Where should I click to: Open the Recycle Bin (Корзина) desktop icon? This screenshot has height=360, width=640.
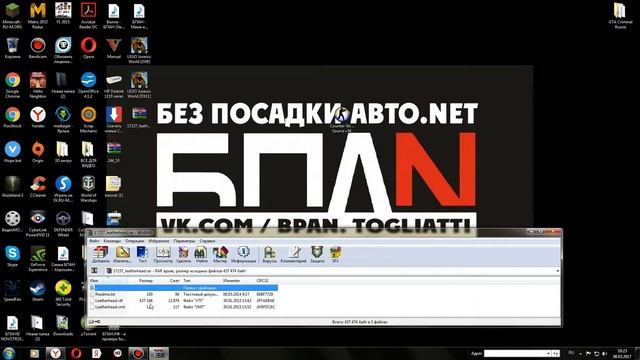click(x=12, y=48)
